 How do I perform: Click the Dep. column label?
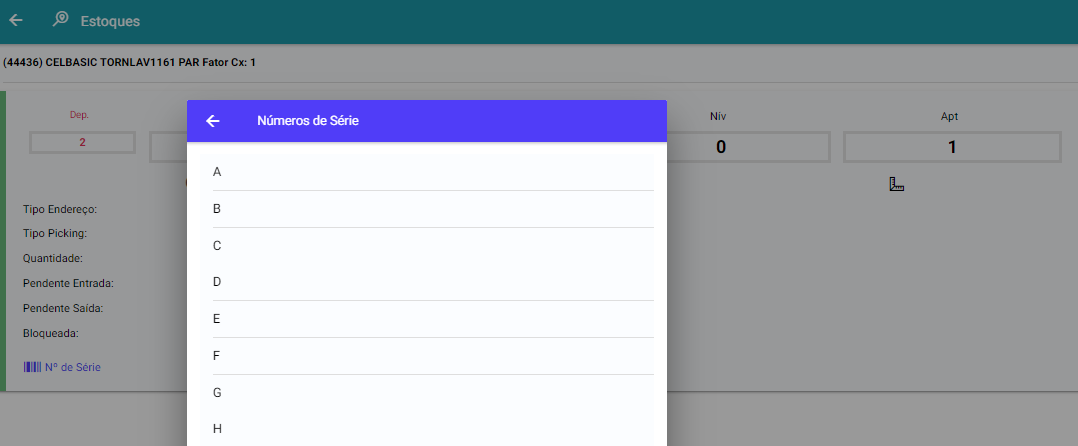click(x=80, y=115)
